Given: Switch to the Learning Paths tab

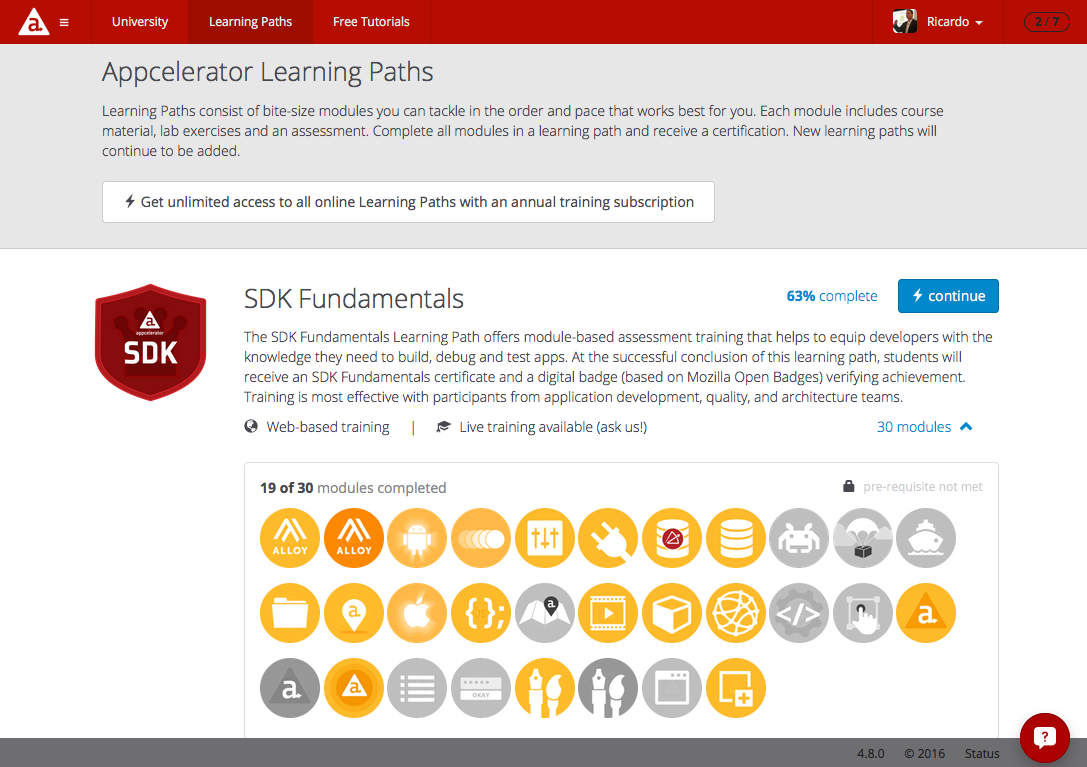Looking at the screenshot, I should coord(250,21).
